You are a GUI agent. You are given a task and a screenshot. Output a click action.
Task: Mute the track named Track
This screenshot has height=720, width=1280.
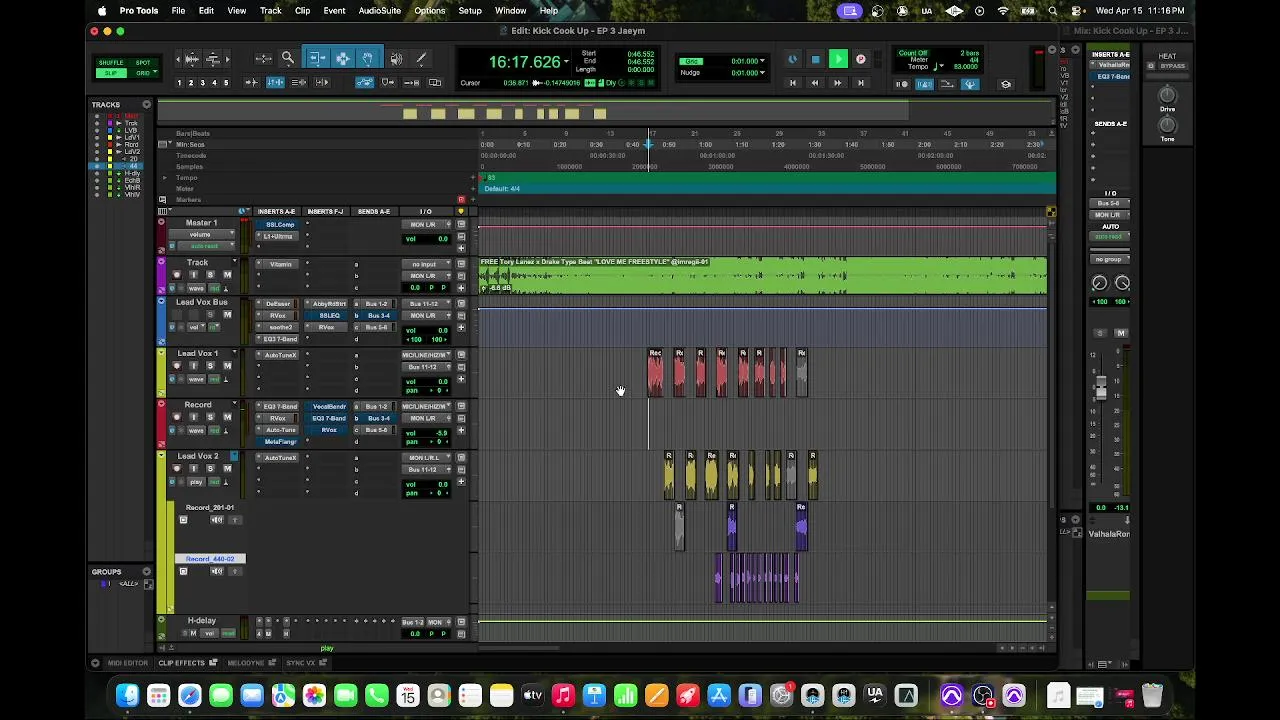[227, 275]
